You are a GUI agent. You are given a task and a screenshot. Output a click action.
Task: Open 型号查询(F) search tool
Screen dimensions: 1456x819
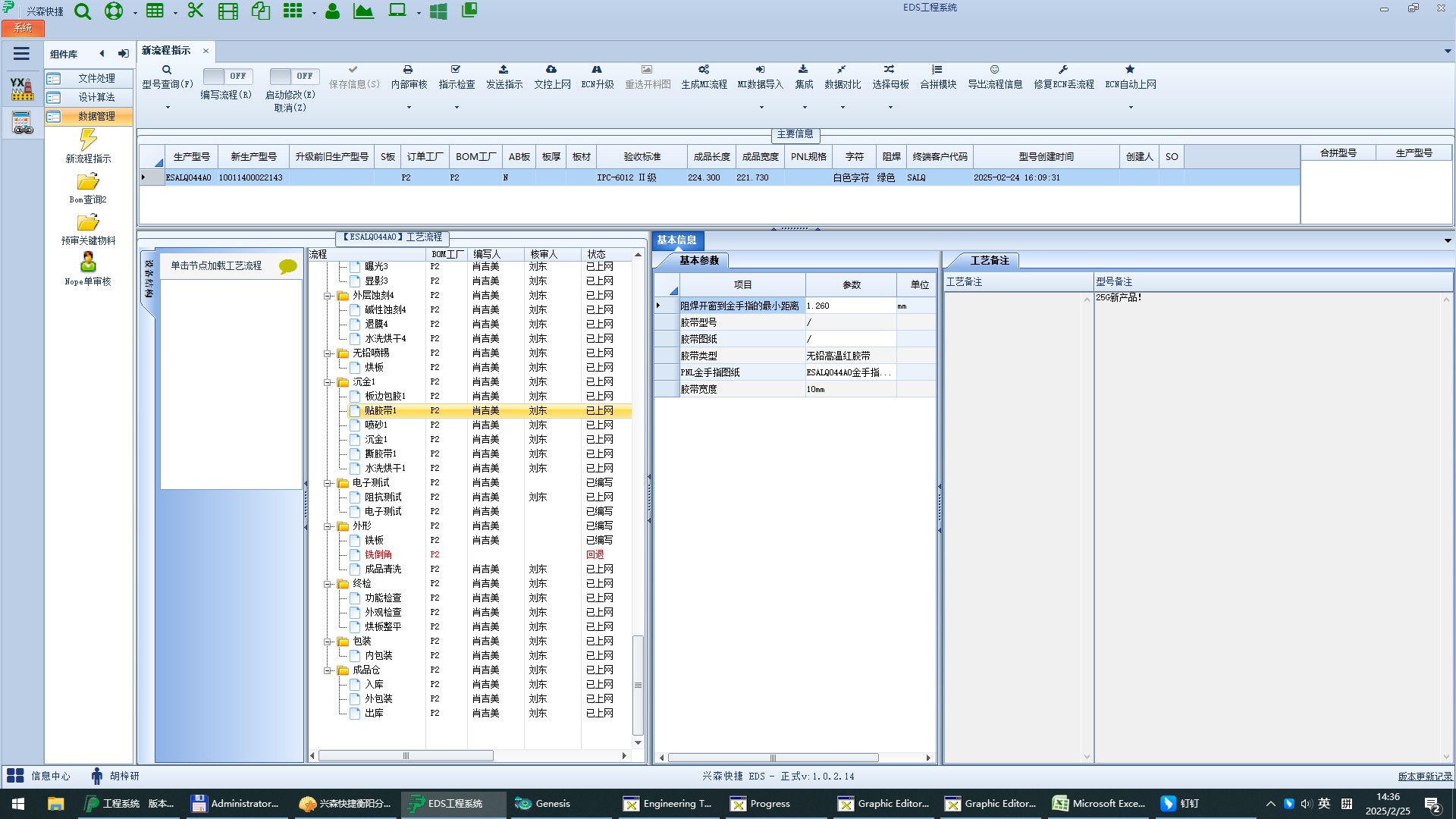click(167, 70)
